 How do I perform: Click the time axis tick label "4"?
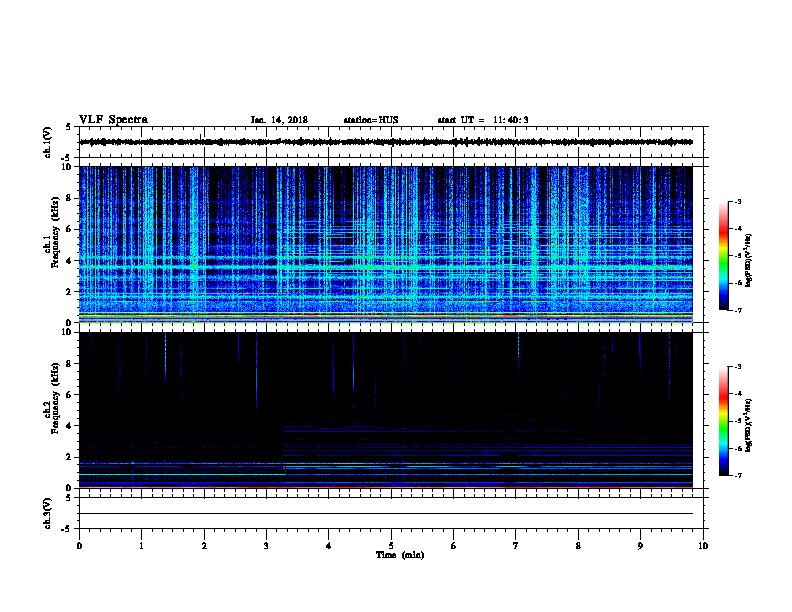click(329, 546)
